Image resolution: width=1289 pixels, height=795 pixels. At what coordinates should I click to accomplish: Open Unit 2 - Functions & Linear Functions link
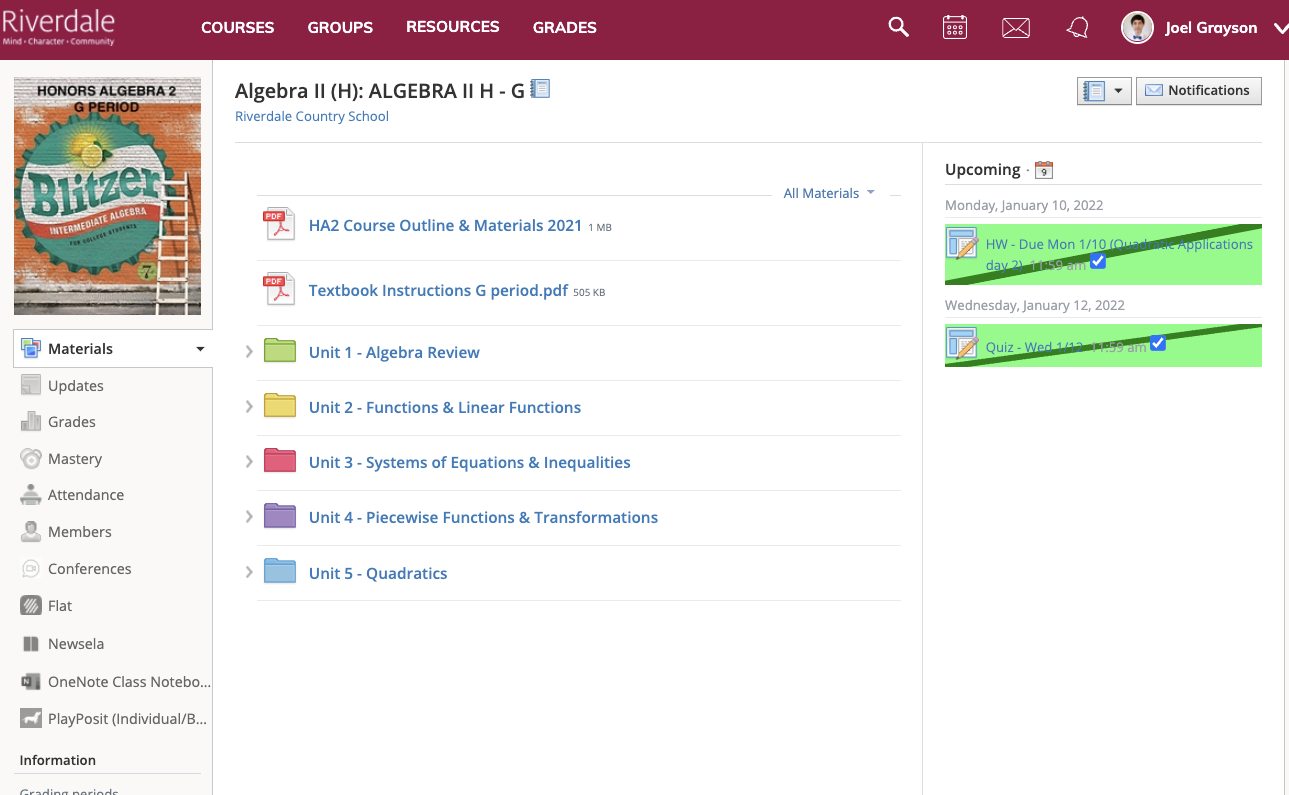445,407
